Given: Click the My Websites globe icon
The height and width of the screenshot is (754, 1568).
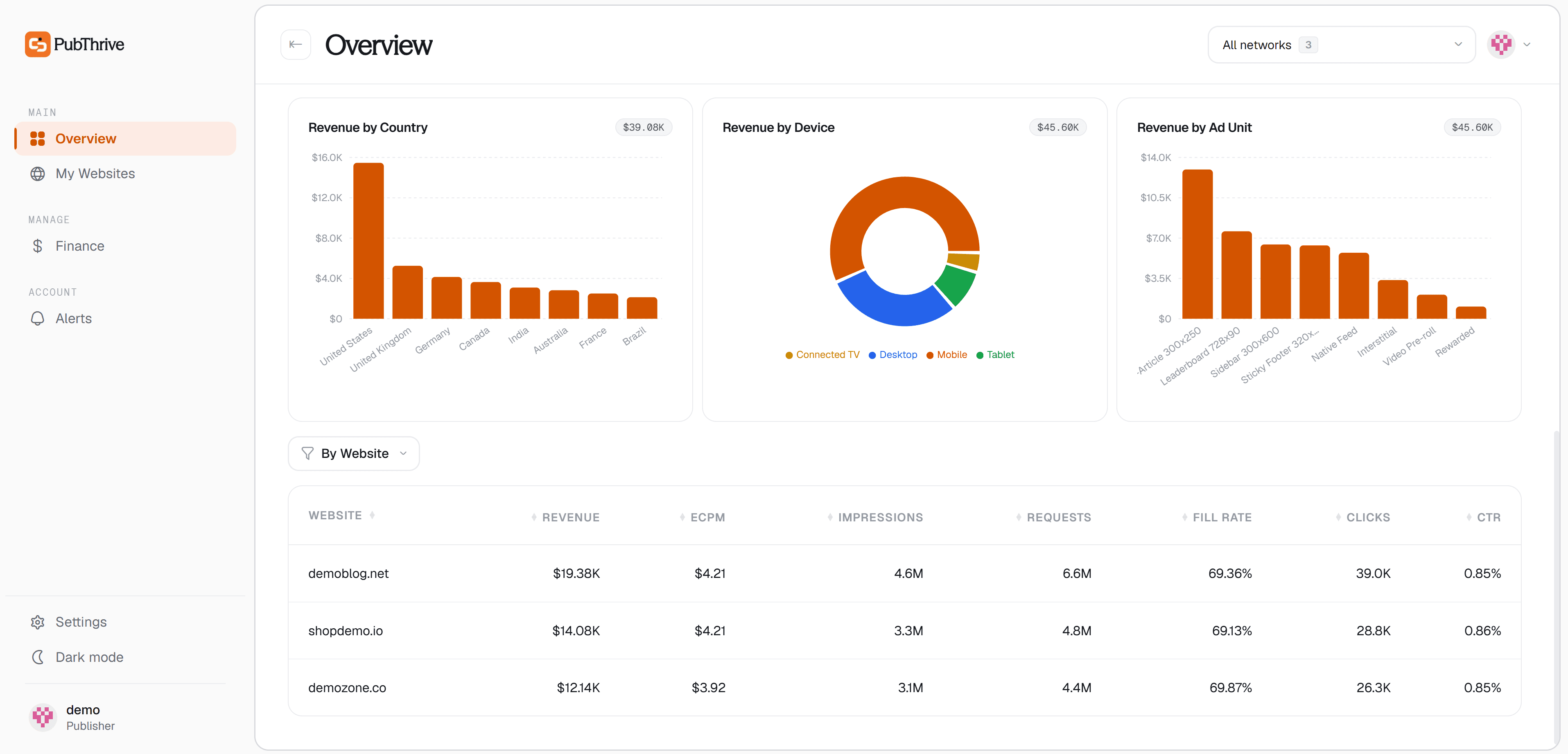Looking at the screenshot, I should (x=38, y=174).
